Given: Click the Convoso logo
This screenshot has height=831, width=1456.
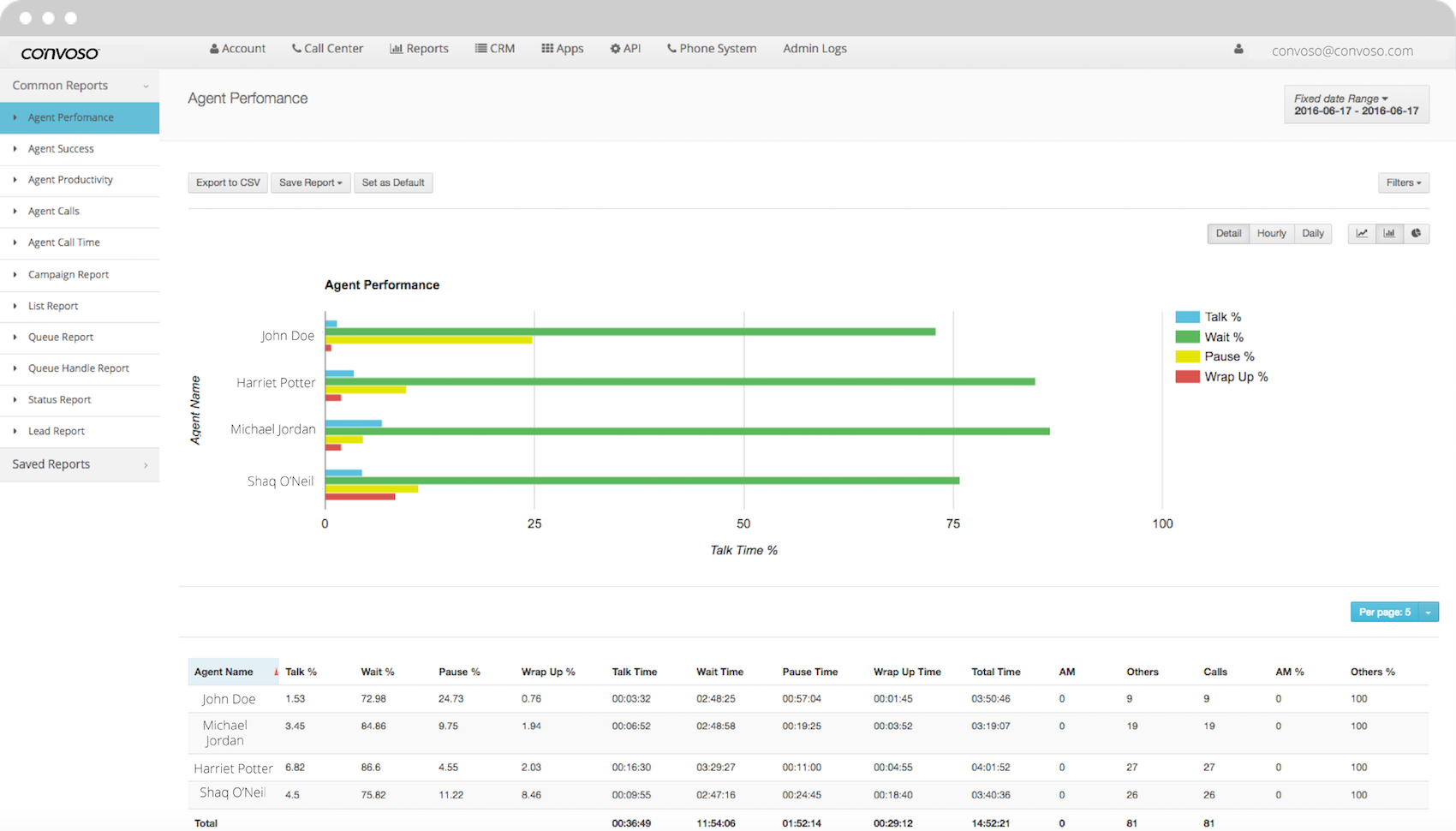Looking at the screenshot, I should click(60, 53).
